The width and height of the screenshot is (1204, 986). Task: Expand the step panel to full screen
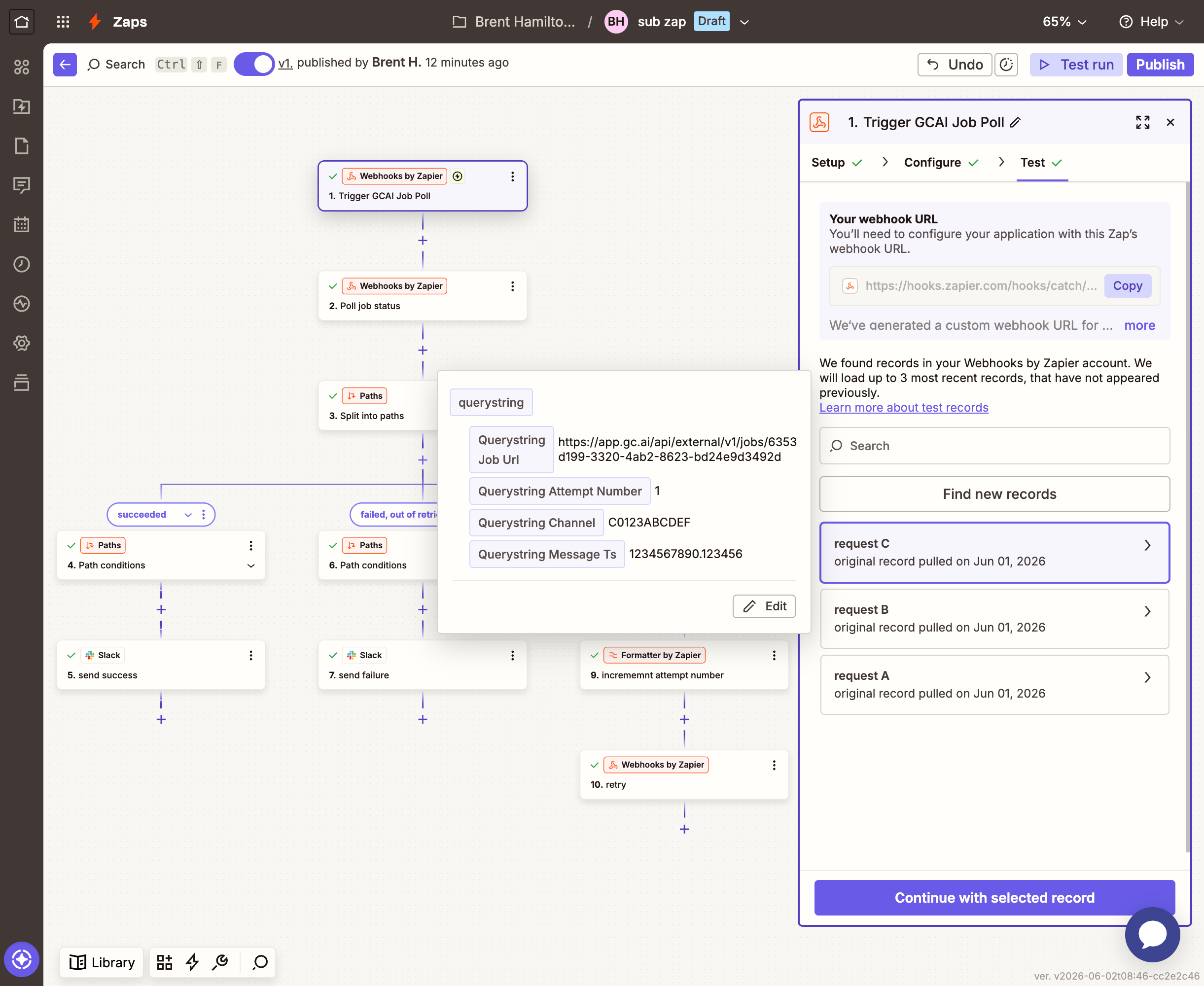1143,122
